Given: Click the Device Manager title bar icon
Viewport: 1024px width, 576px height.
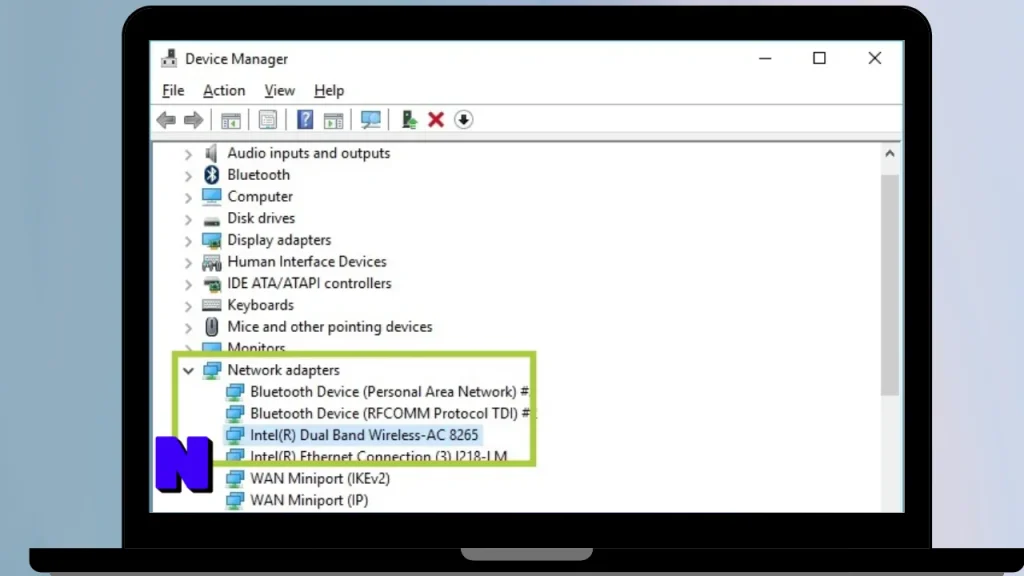Looking at the screenshot, I should (x=169, y=58).
